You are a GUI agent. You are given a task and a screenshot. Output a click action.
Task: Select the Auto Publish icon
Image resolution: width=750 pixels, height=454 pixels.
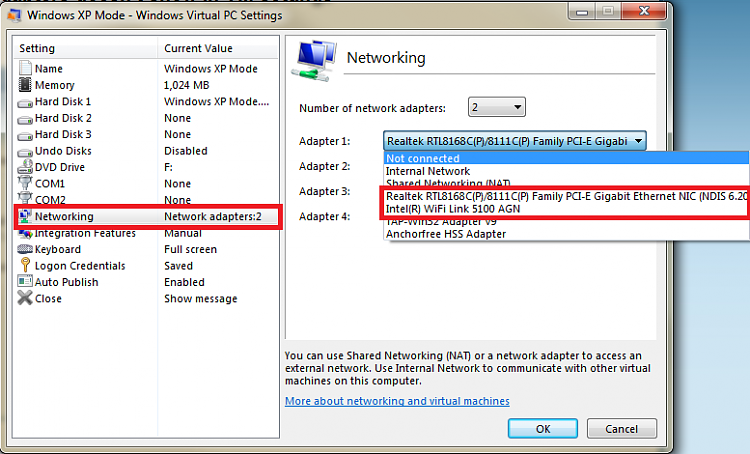25,281
